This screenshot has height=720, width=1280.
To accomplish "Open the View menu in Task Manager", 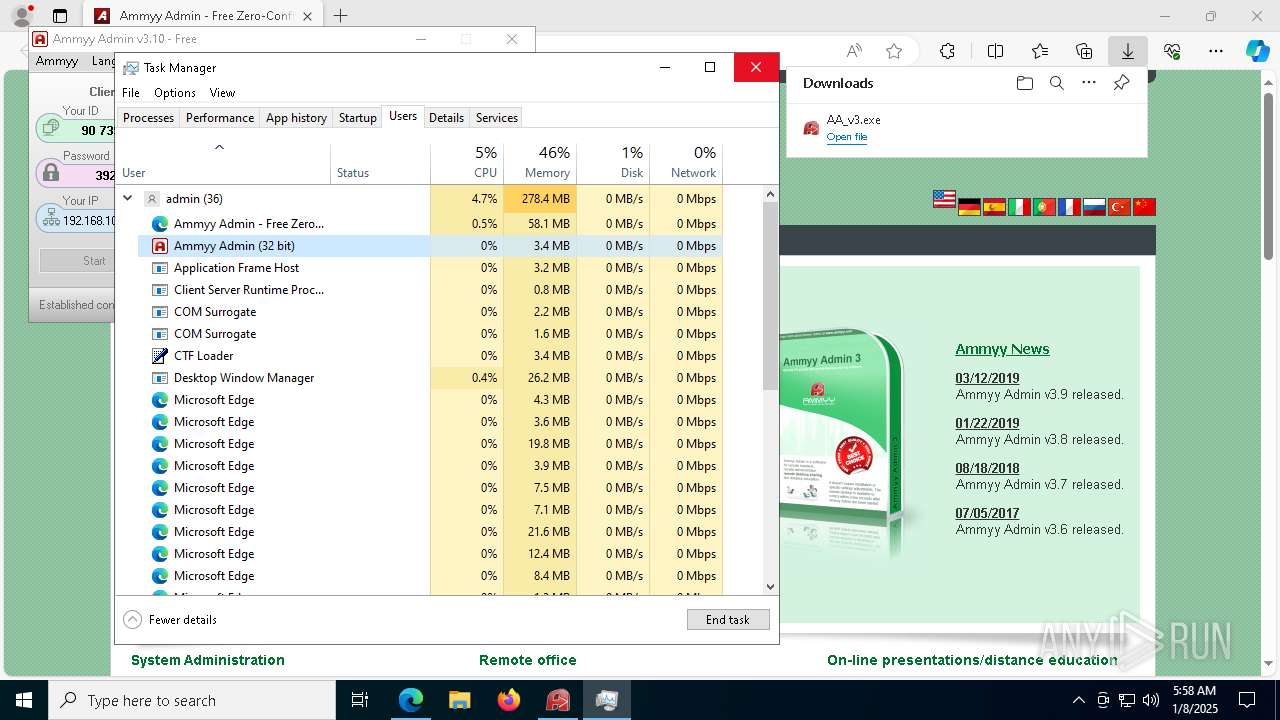I will tap(222, 92).
